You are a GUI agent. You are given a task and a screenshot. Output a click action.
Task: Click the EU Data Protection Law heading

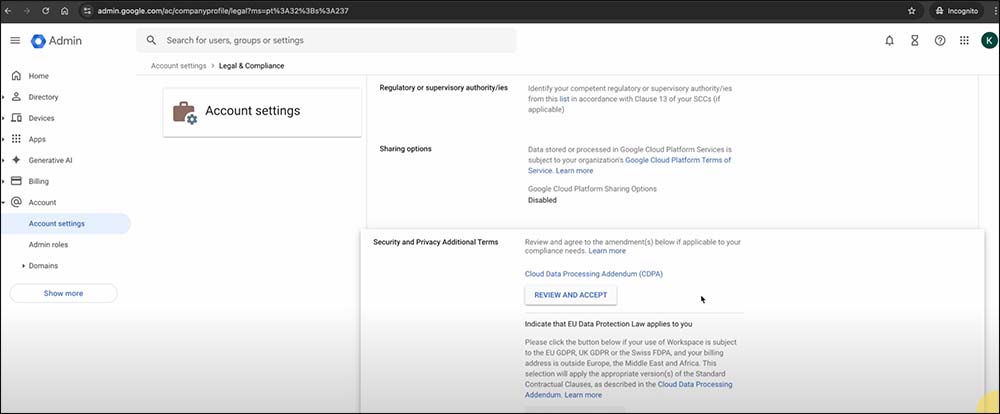[608, 324]
